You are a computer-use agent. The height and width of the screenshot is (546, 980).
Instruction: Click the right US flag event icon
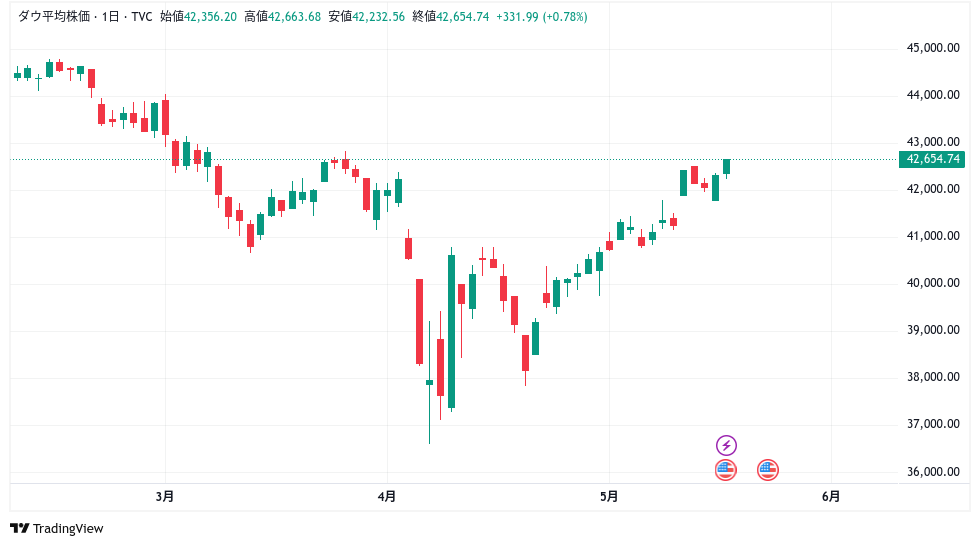coord(768,469)
